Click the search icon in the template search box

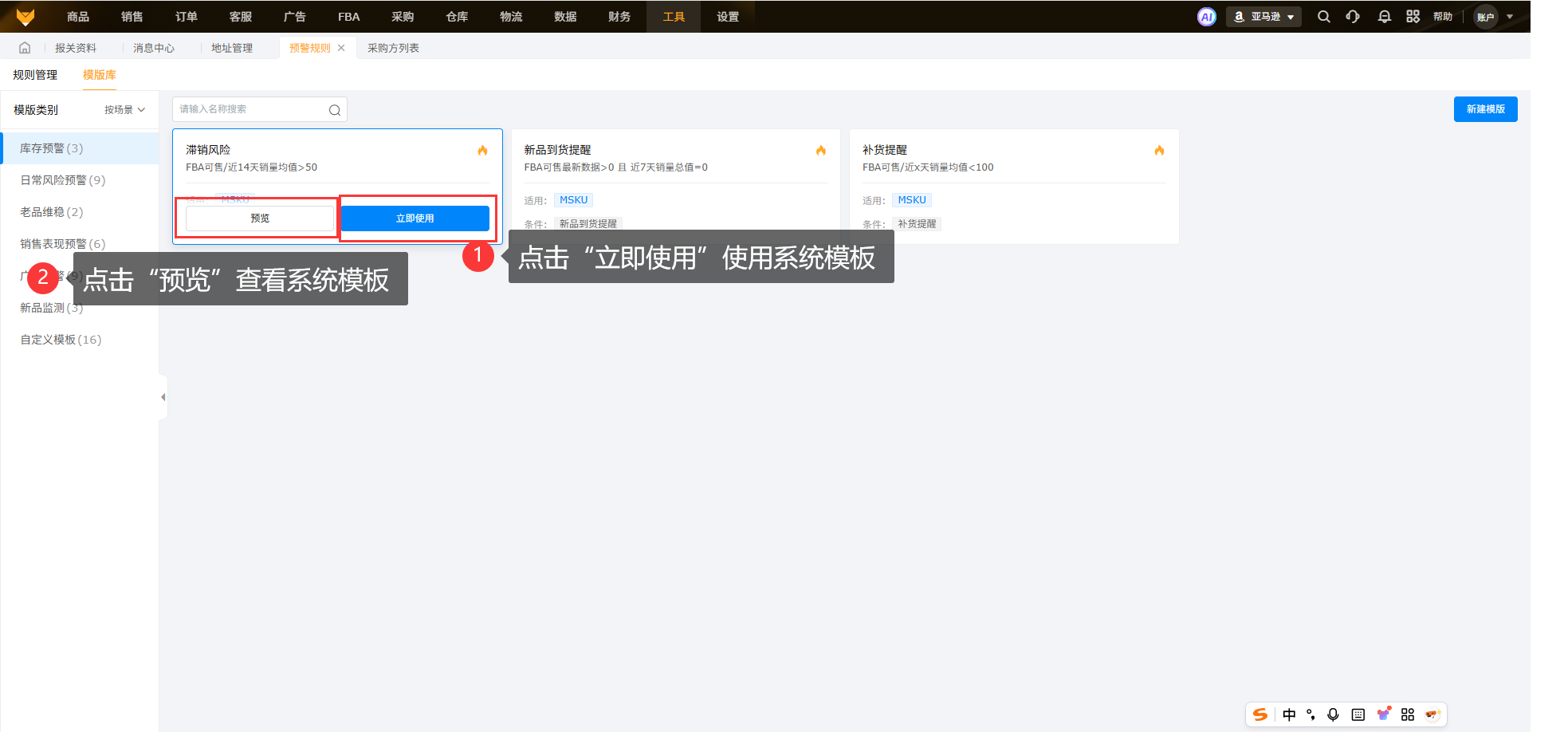point(335,110)
